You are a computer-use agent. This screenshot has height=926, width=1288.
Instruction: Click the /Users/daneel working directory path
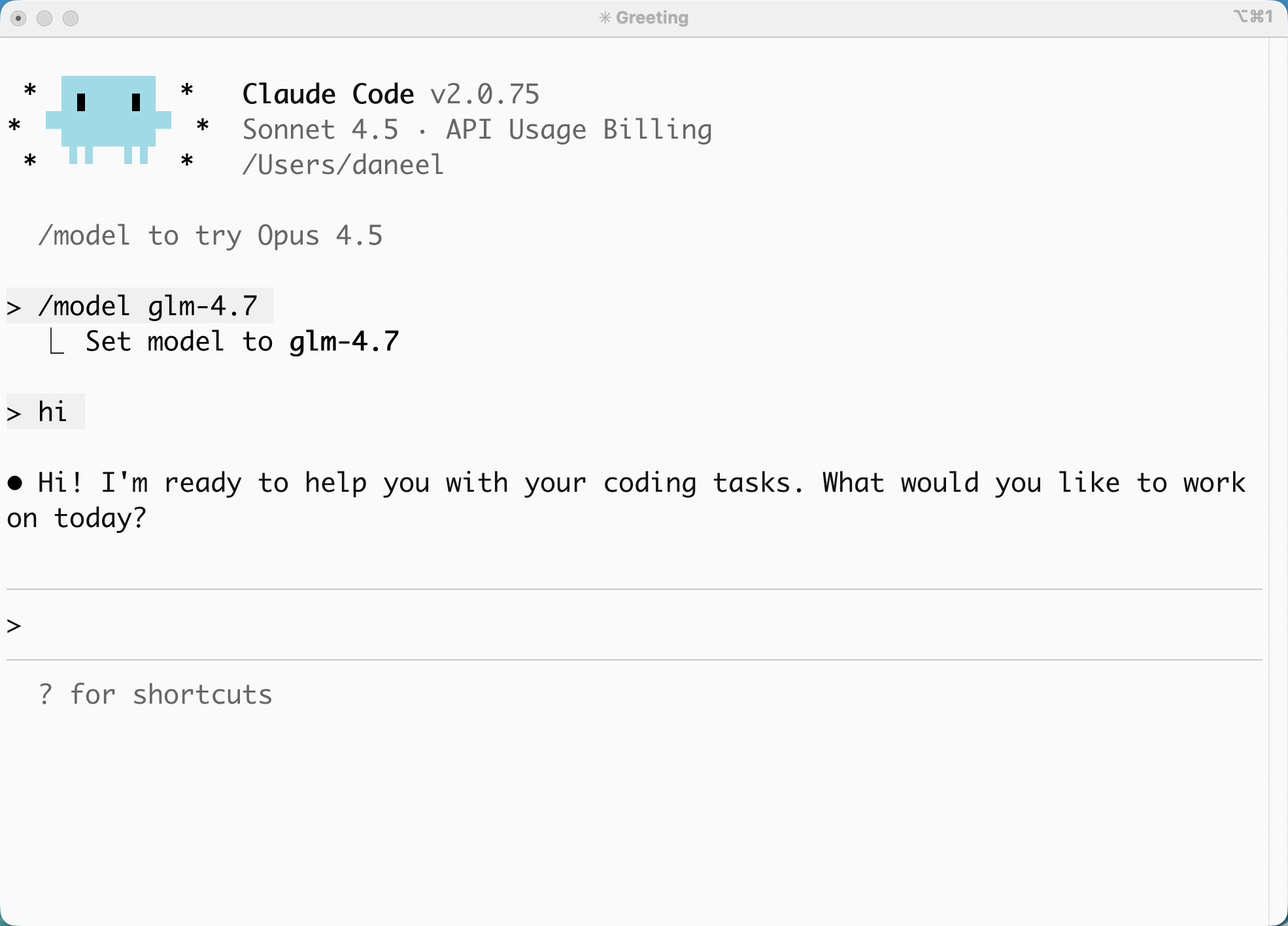[343, 165]
